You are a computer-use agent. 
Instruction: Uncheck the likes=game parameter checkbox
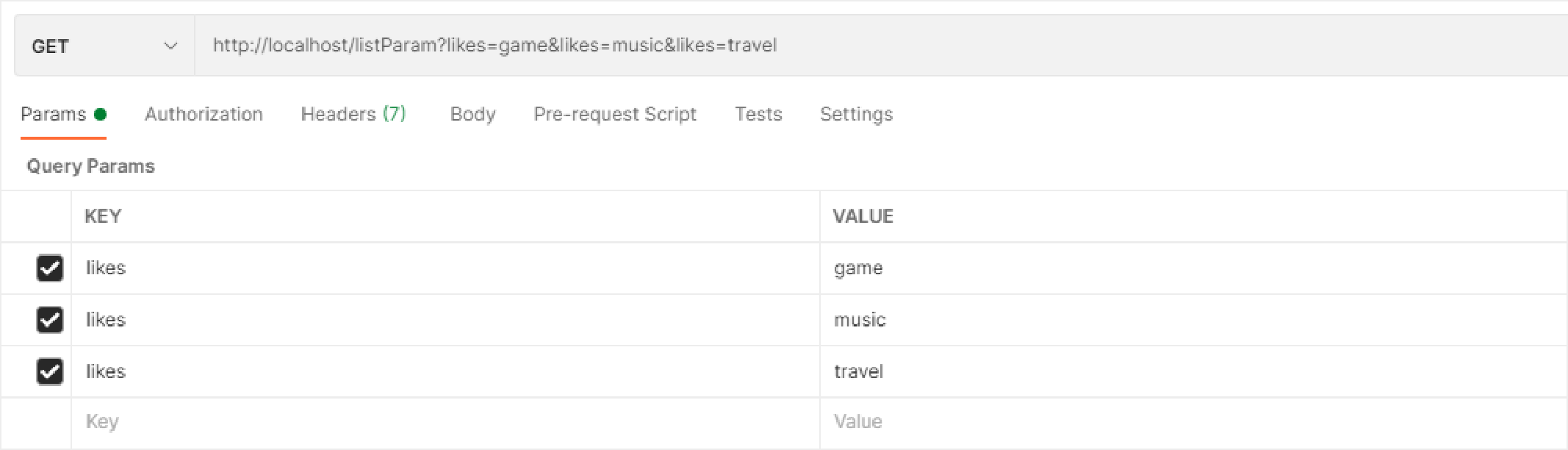click(x=50, y=268)
